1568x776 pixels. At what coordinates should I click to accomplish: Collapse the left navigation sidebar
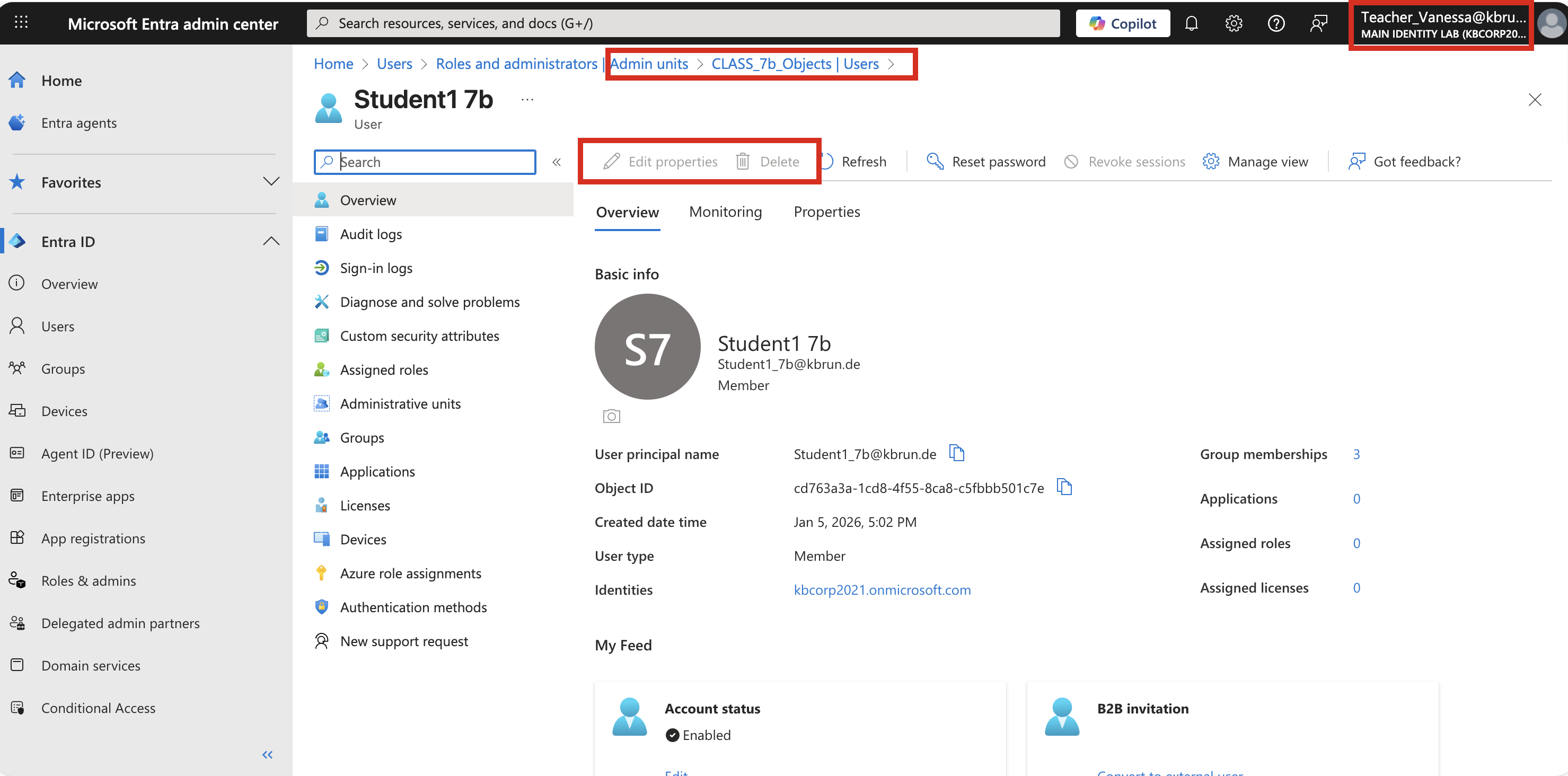click(267, 755)
